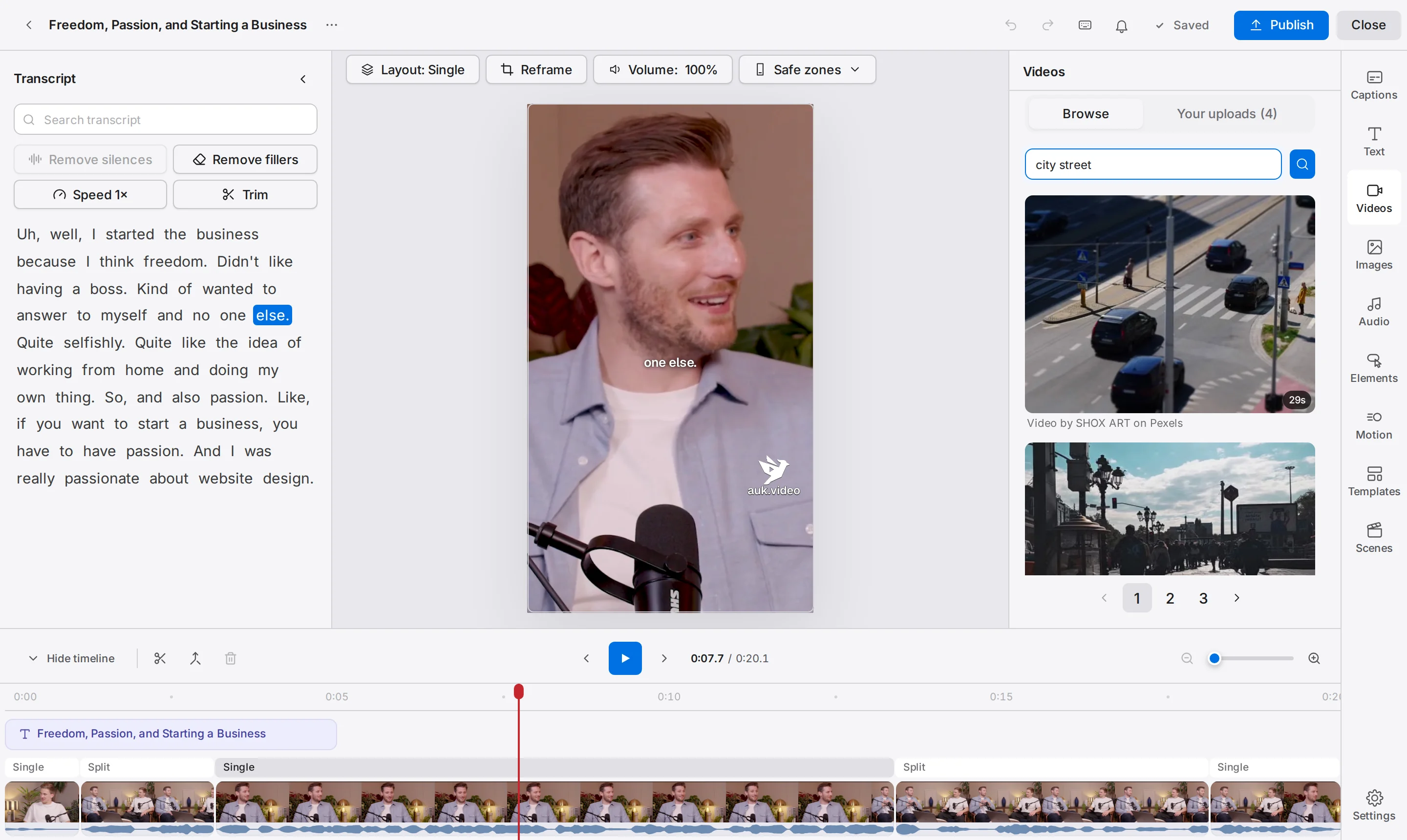The width and height of the screenshot is (1407, 840).
Task: Open notifications bell
Action: (x=1122, y=25)
